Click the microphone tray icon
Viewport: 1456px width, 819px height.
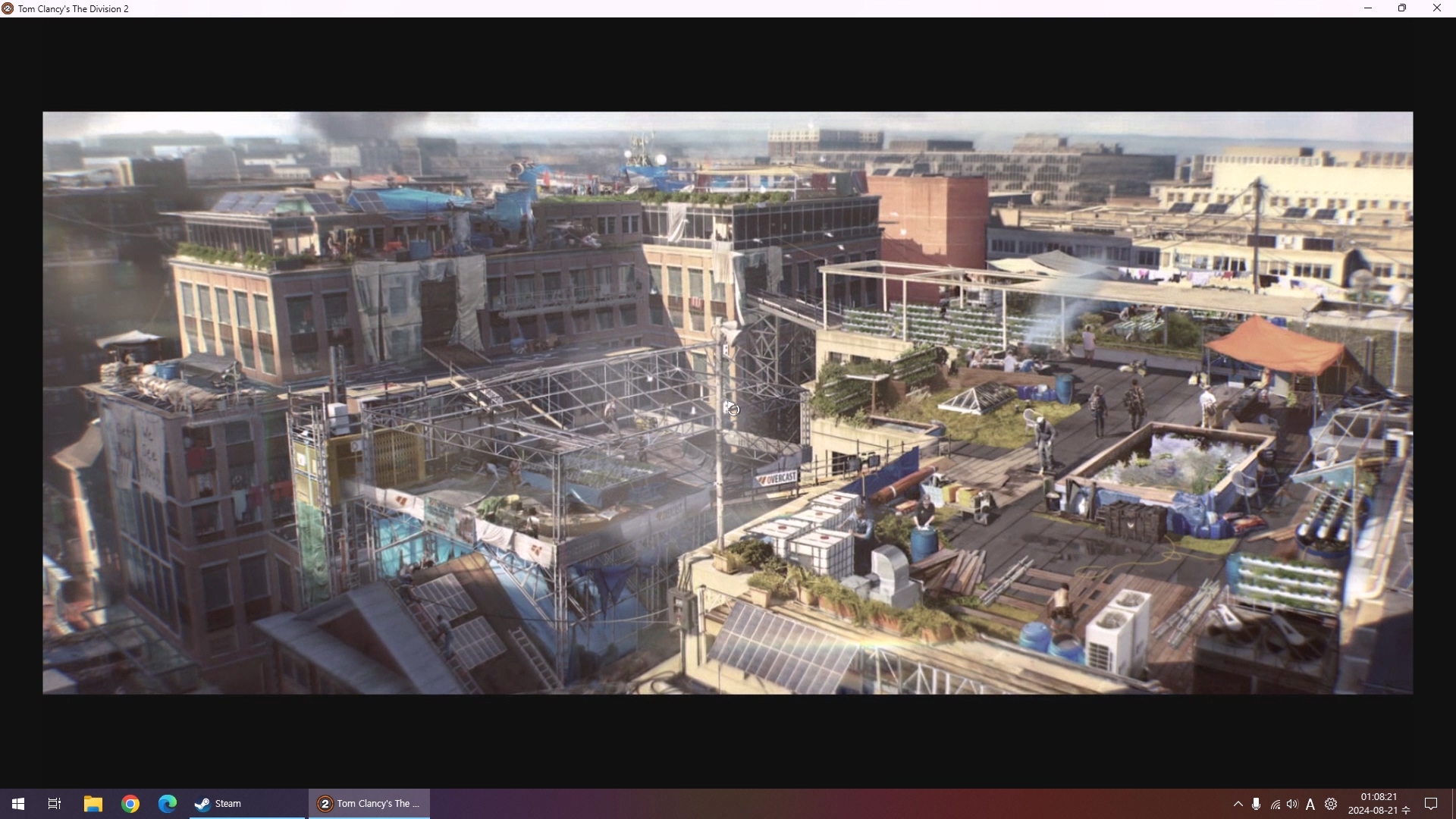point(1257,804)
